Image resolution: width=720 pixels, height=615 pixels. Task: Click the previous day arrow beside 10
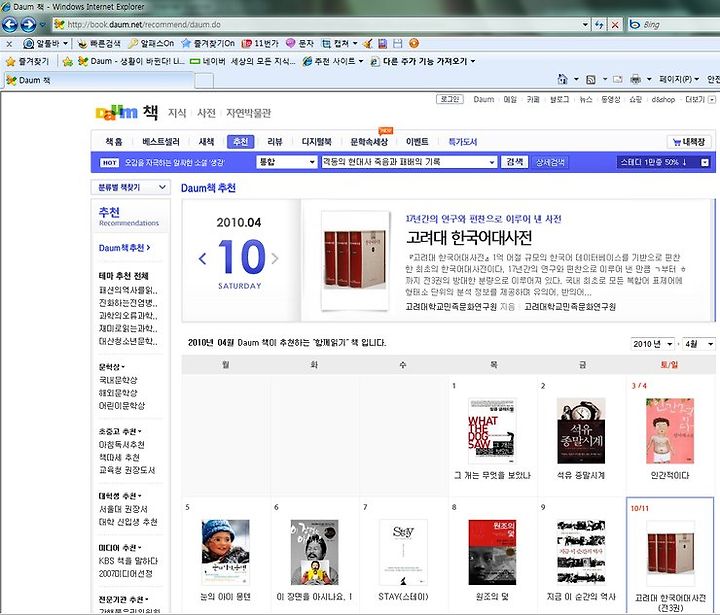tap(202, 259)
